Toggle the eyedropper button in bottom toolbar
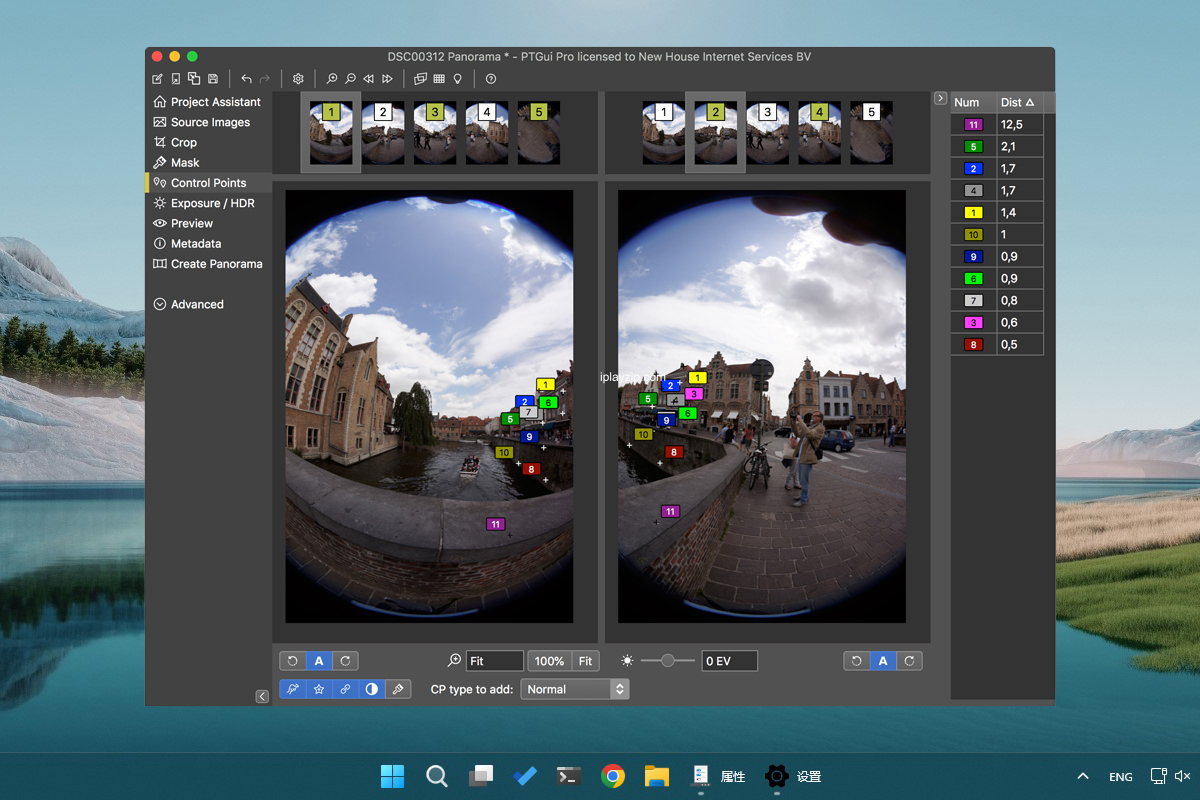The width and height of the screenshot is (1200, 800). (x=398, y=689)
